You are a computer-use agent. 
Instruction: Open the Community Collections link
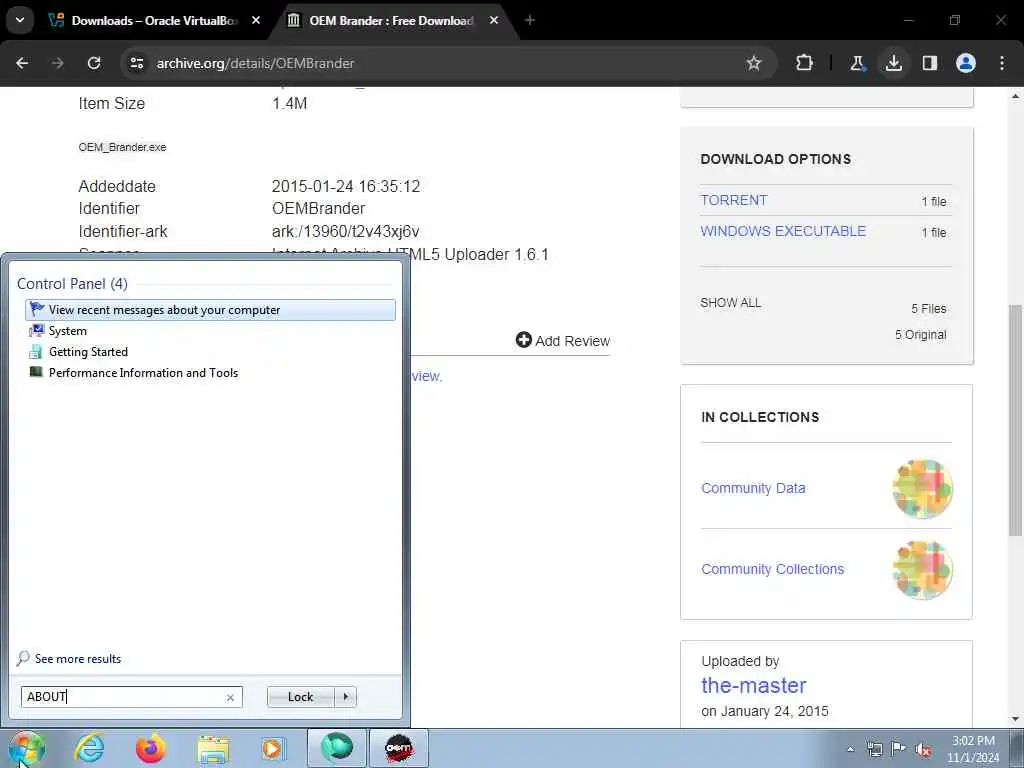click(773, 569)
